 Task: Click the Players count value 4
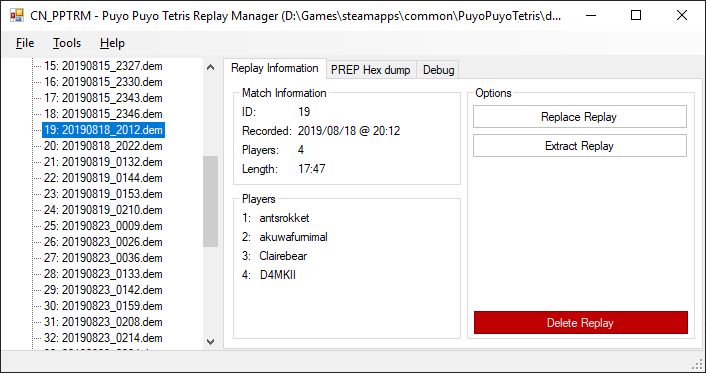tap(301, 150)
